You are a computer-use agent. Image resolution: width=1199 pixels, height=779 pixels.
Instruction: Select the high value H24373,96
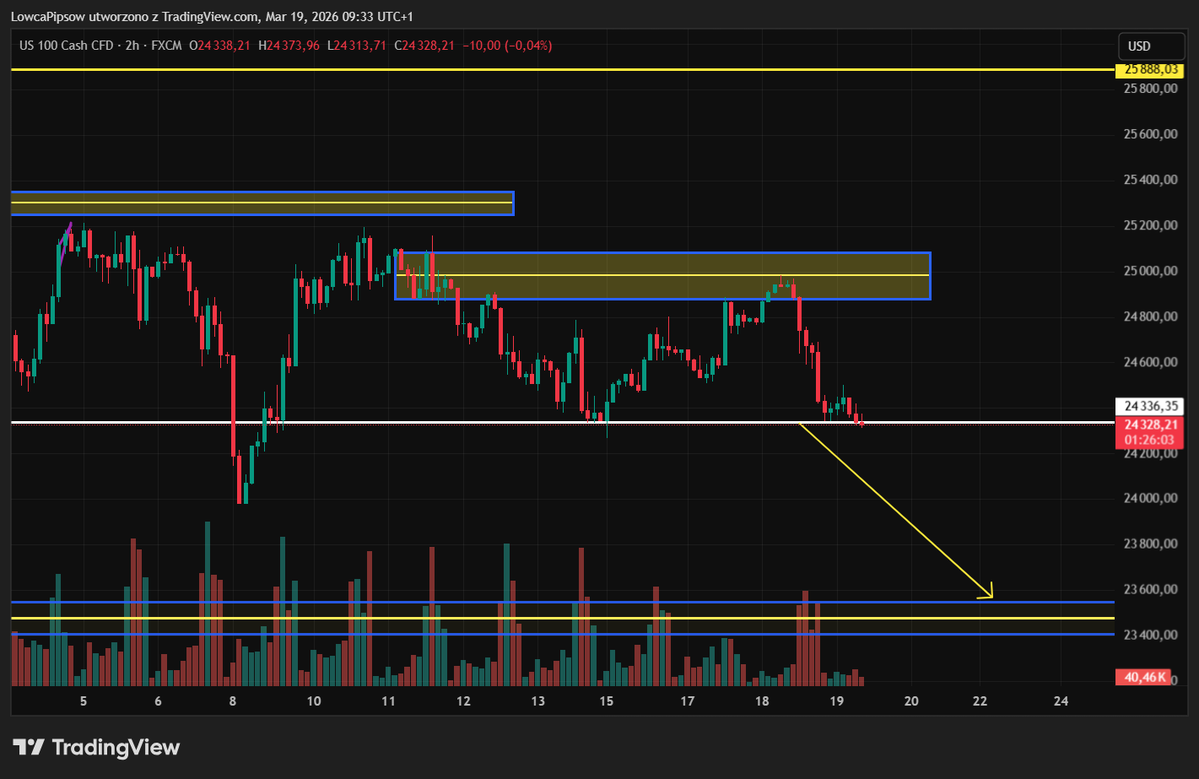pyautogui.click(x=289, y=46)
